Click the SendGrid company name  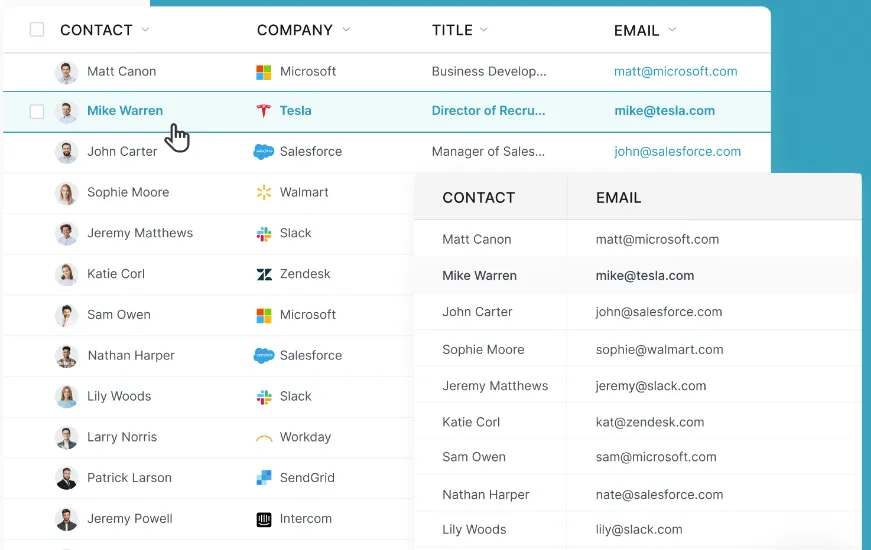coord(307,478)
